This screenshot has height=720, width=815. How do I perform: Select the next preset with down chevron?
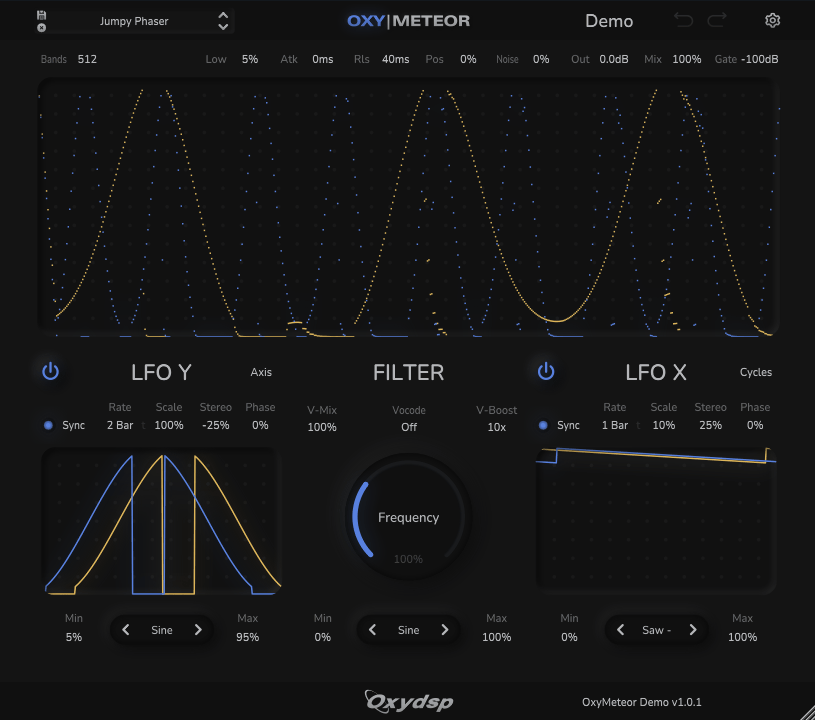pyautogui.click(x=223, y=27)
